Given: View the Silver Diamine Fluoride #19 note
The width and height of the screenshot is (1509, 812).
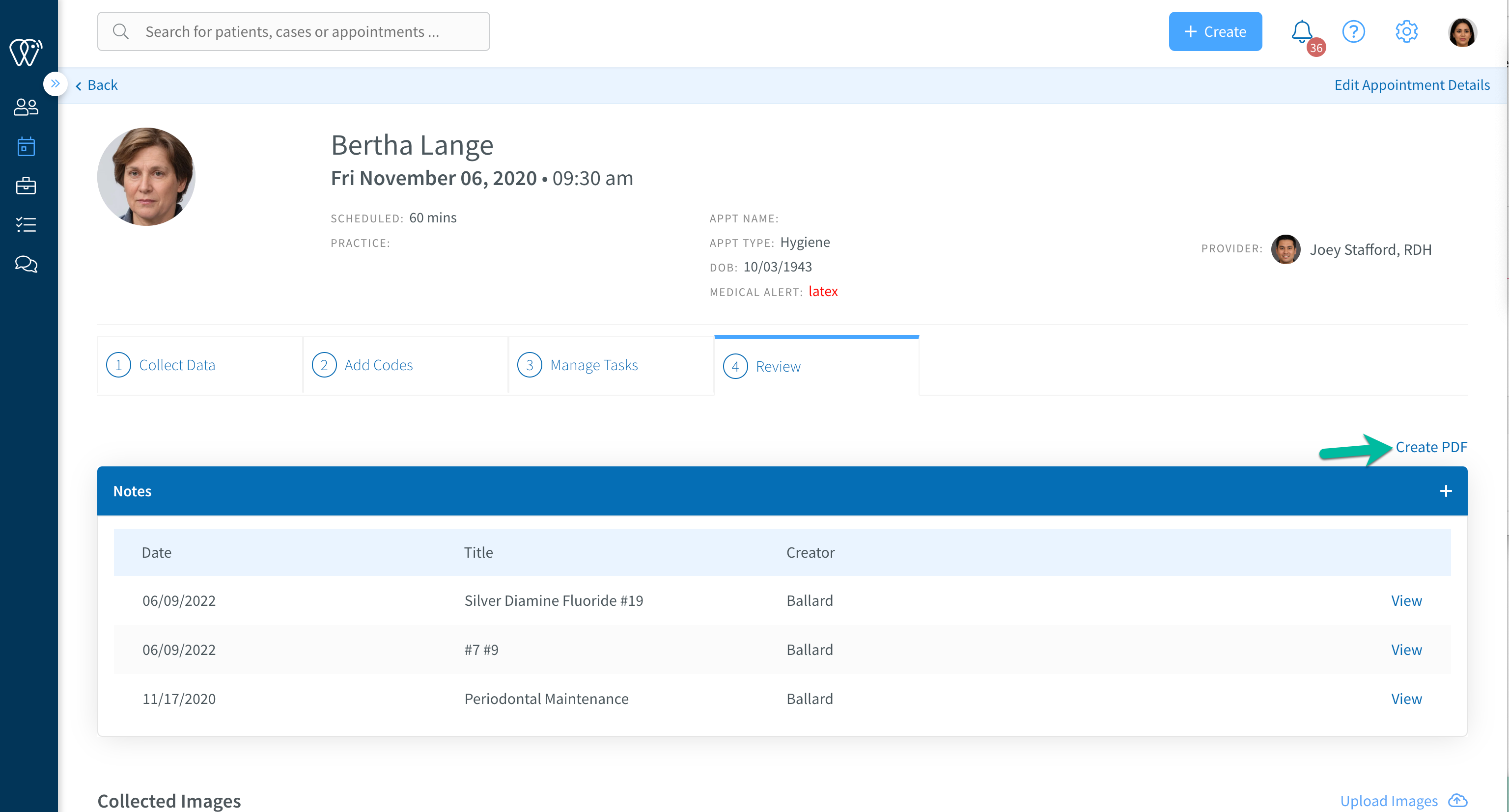Looking at the screenshot, I should pyautogui.click(x=1406, y=601).
